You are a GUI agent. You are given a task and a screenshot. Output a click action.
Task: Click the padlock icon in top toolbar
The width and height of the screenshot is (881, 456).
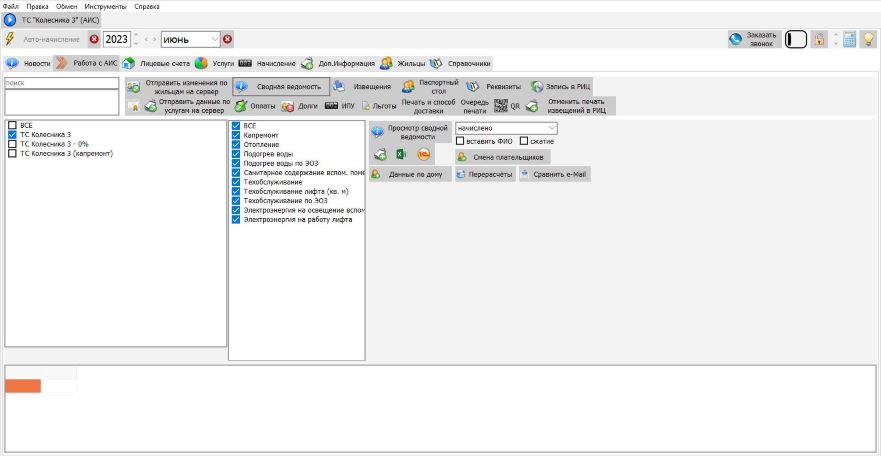click(819, 39)
